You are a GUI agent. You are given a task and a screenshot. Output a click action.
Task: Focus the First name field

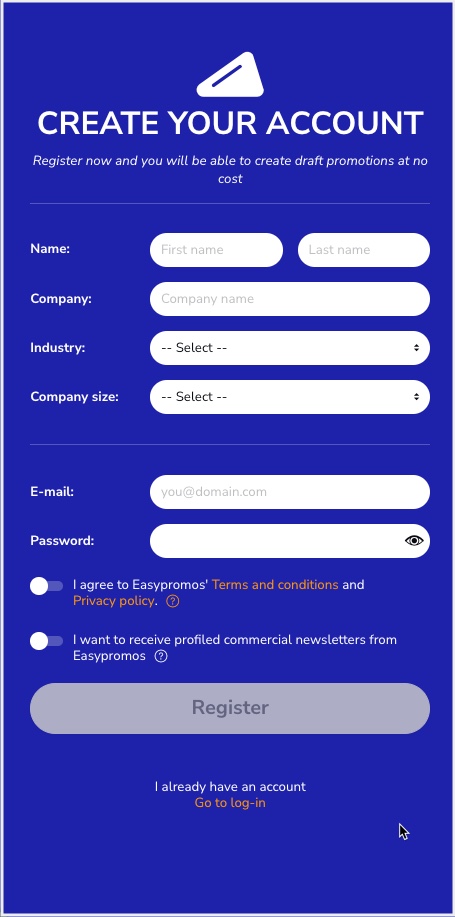click(216, 250)
